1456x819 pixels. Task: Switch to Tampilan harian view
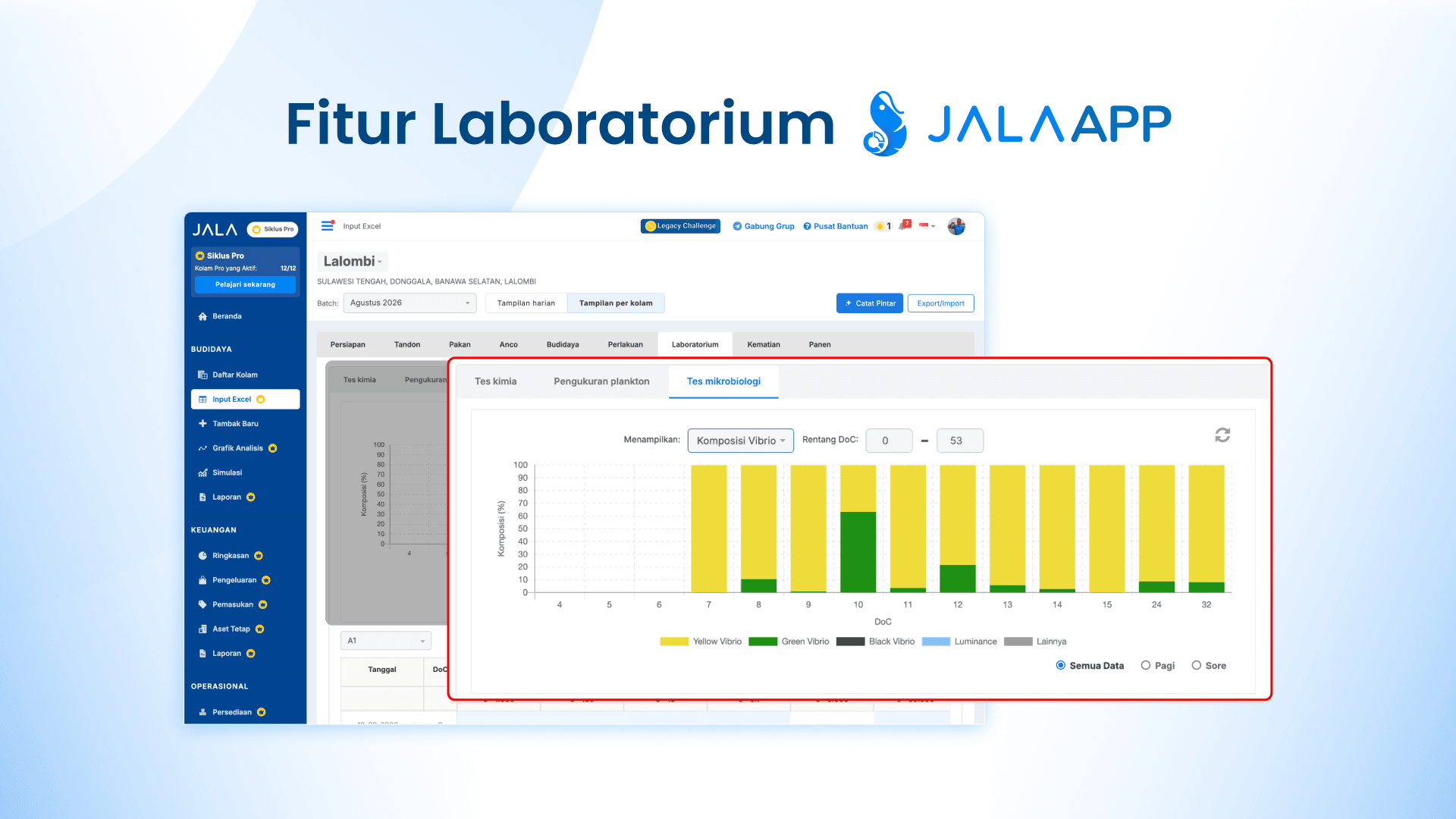526,303
